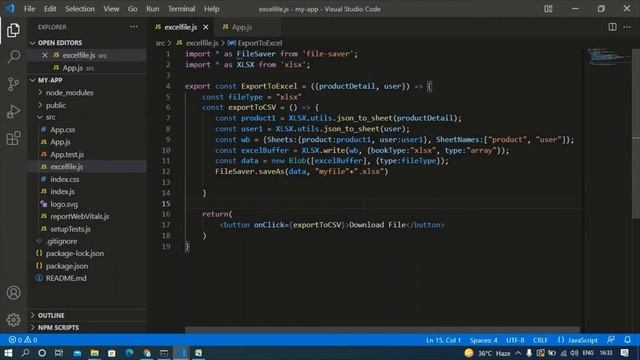
Task: Open the File menu
Action: click(29, 9)
